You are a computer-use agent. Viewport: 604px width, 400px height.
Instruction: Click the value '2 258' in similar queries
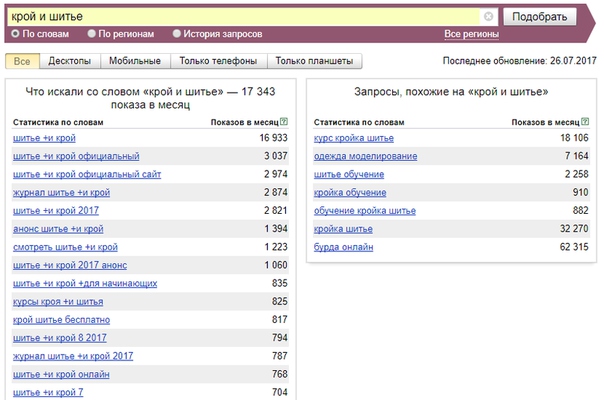click(x=577, y=174)
